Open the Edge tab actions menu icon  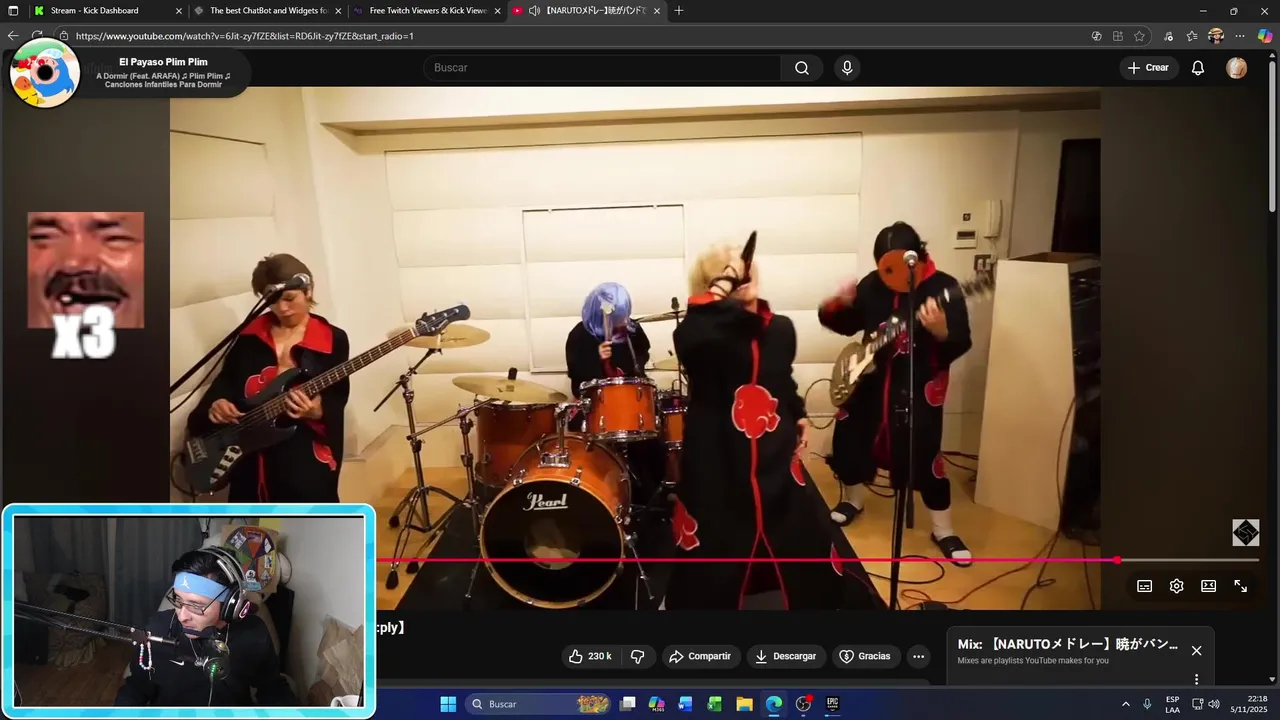click(13, 11)
